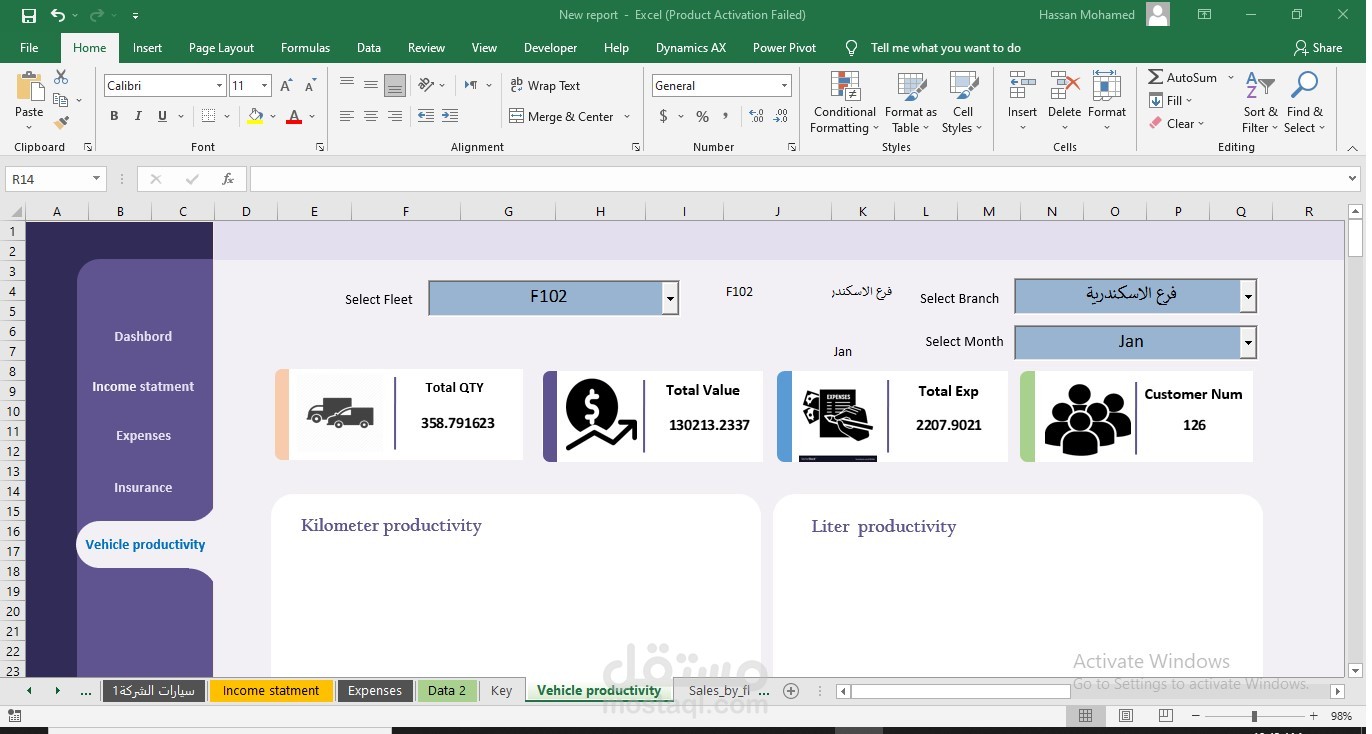Viewport: 1372px width, 734px height.
Task: Click the Find & Select magnifier icon
Action: [x=1305, y=87]
